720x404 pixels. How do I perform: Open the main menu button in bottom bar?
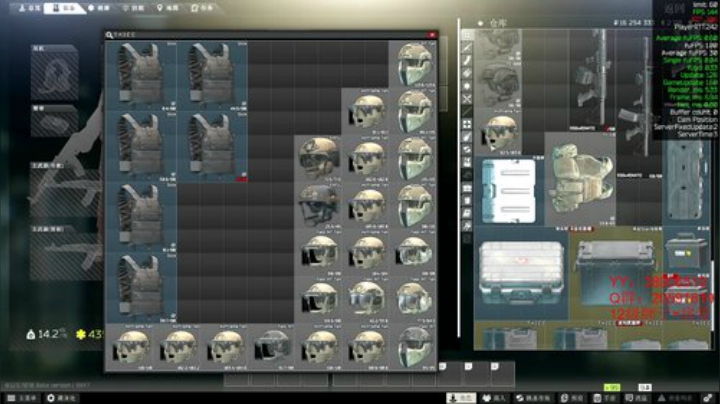[x=22, y=398]
